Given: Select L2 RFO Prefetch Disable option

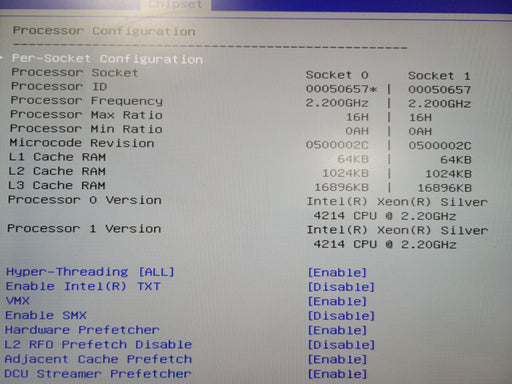Looking at the screenshot, I should (98, 344).
